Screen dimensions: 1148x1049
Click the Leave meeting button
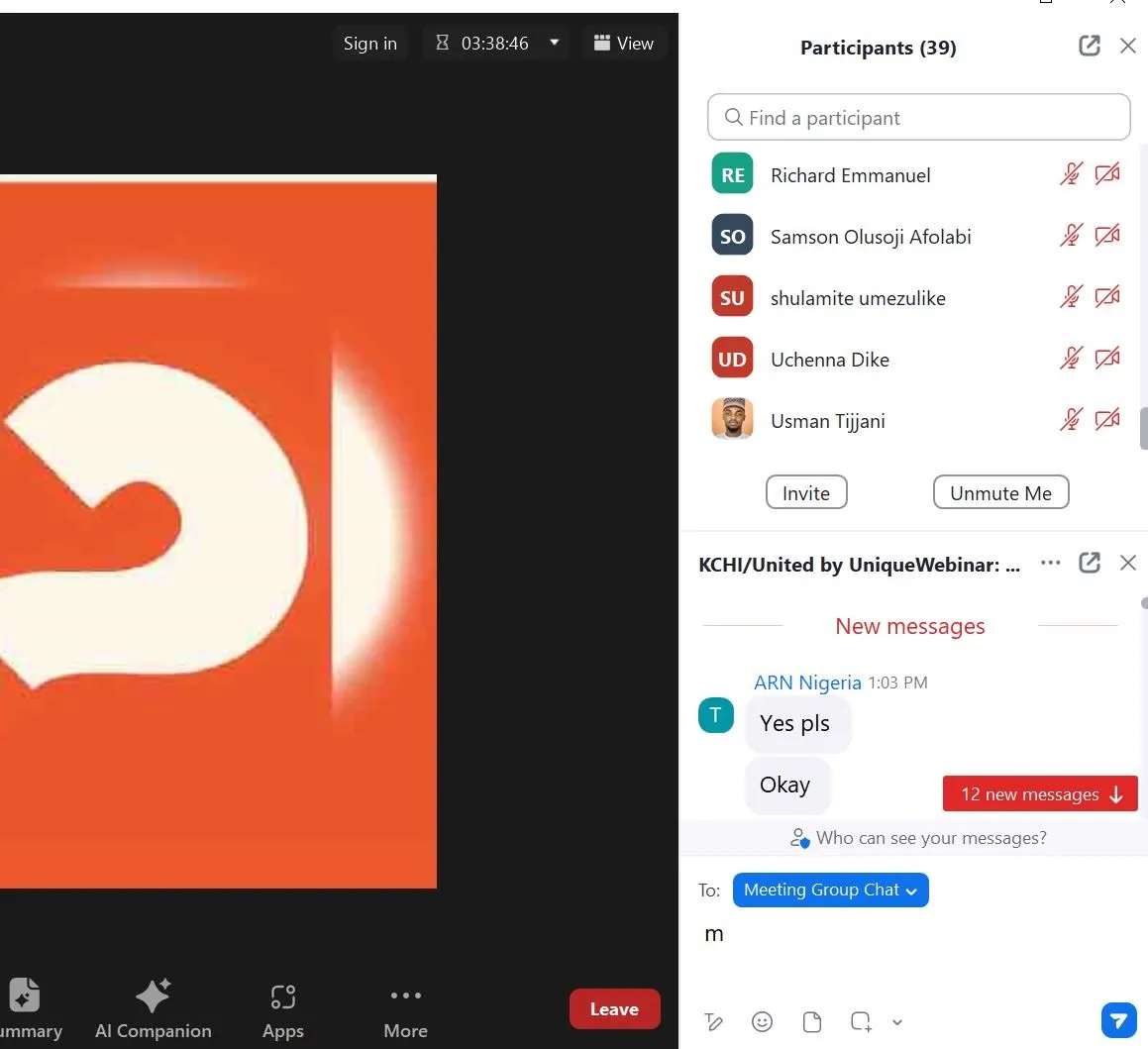(614, 1008)
